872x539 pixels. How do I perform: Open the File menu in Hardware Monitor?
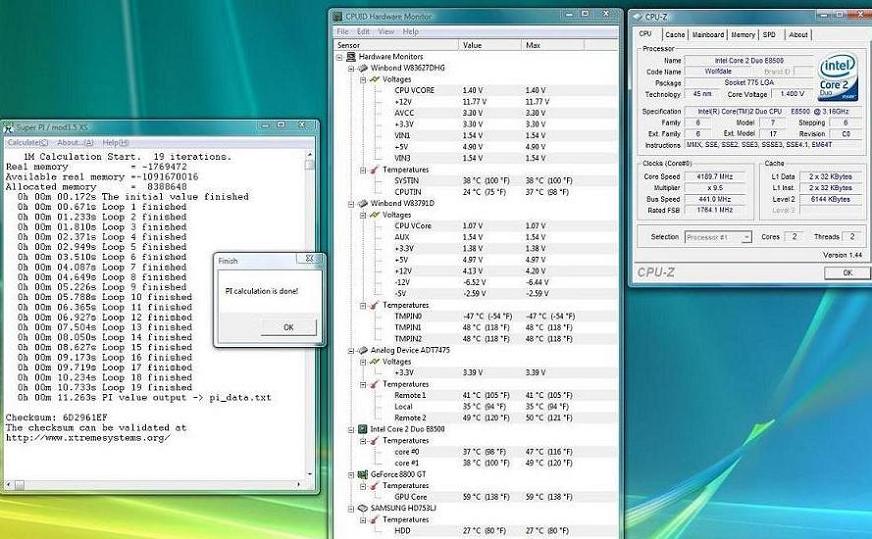tap(343, 32)
